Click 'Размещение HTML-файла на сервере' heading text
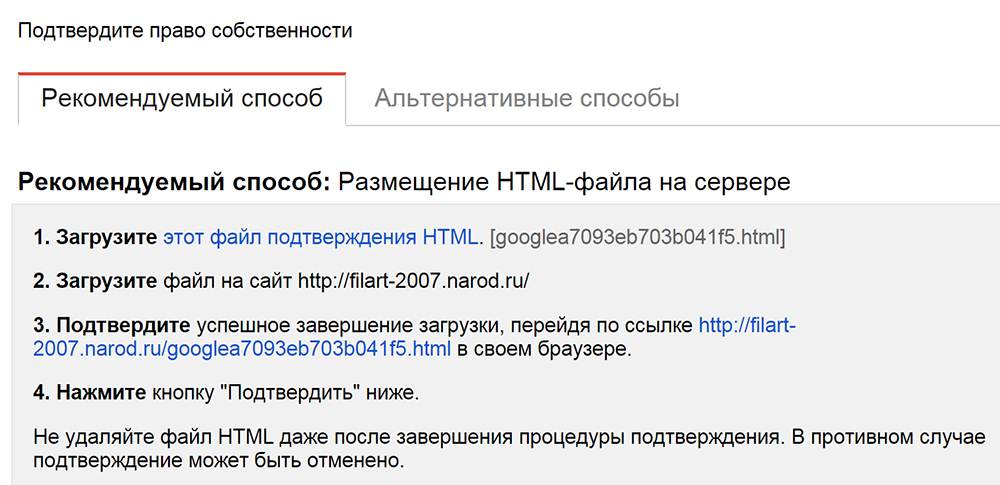 click(564, 182)
